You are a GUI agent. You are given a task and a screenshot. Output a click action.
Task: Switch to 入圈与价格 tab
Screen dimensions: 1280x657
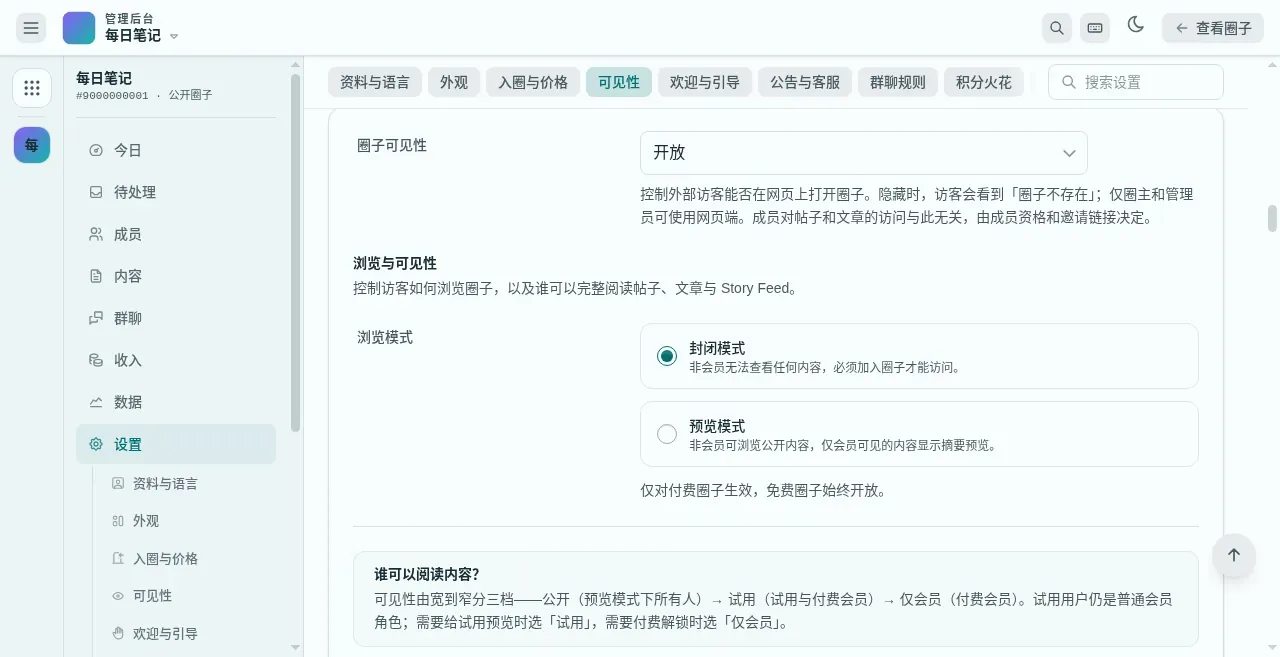tap(533, 82)
